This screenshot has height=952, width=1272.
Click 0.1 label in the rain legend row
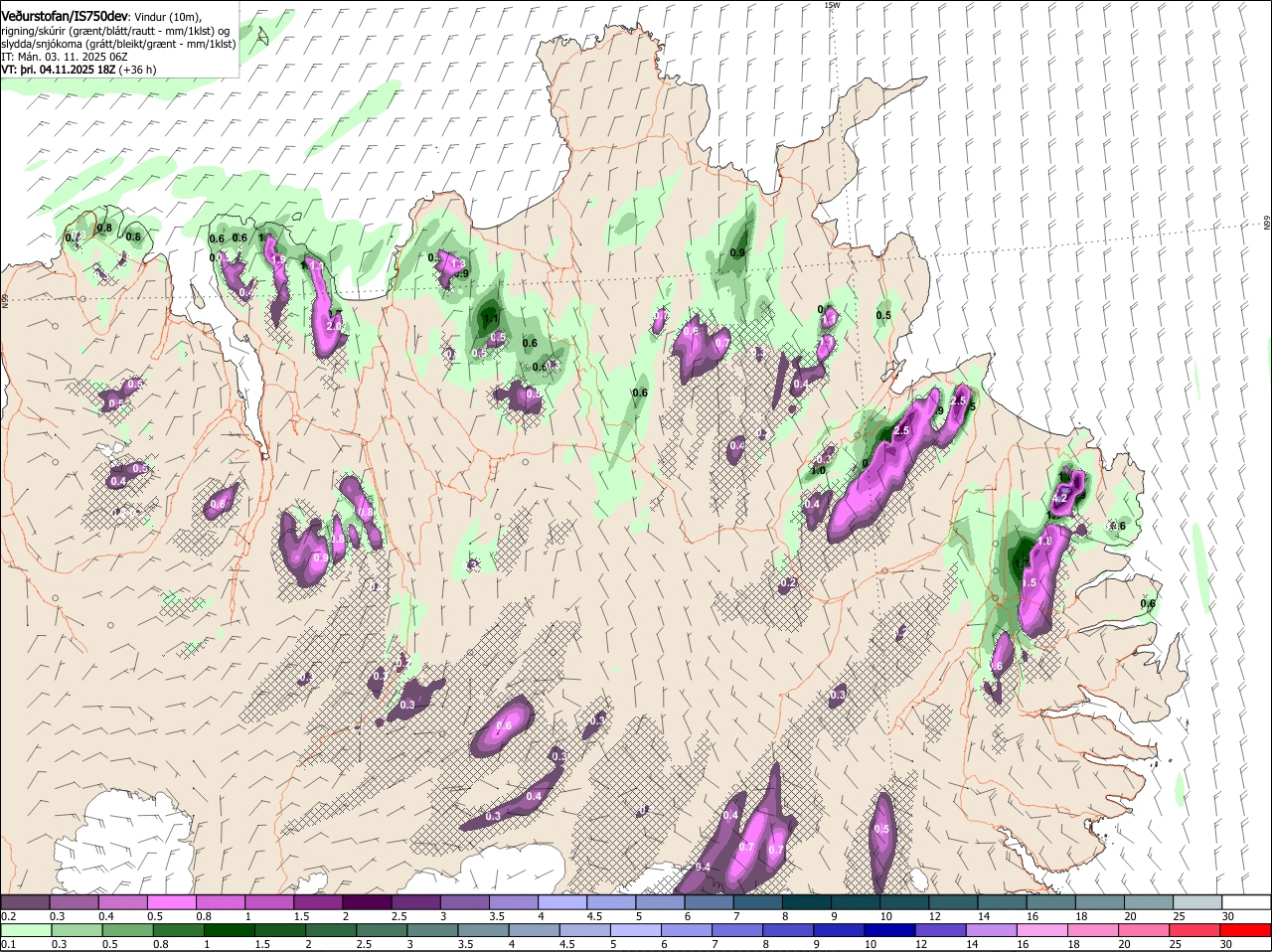tap(8, 945)
